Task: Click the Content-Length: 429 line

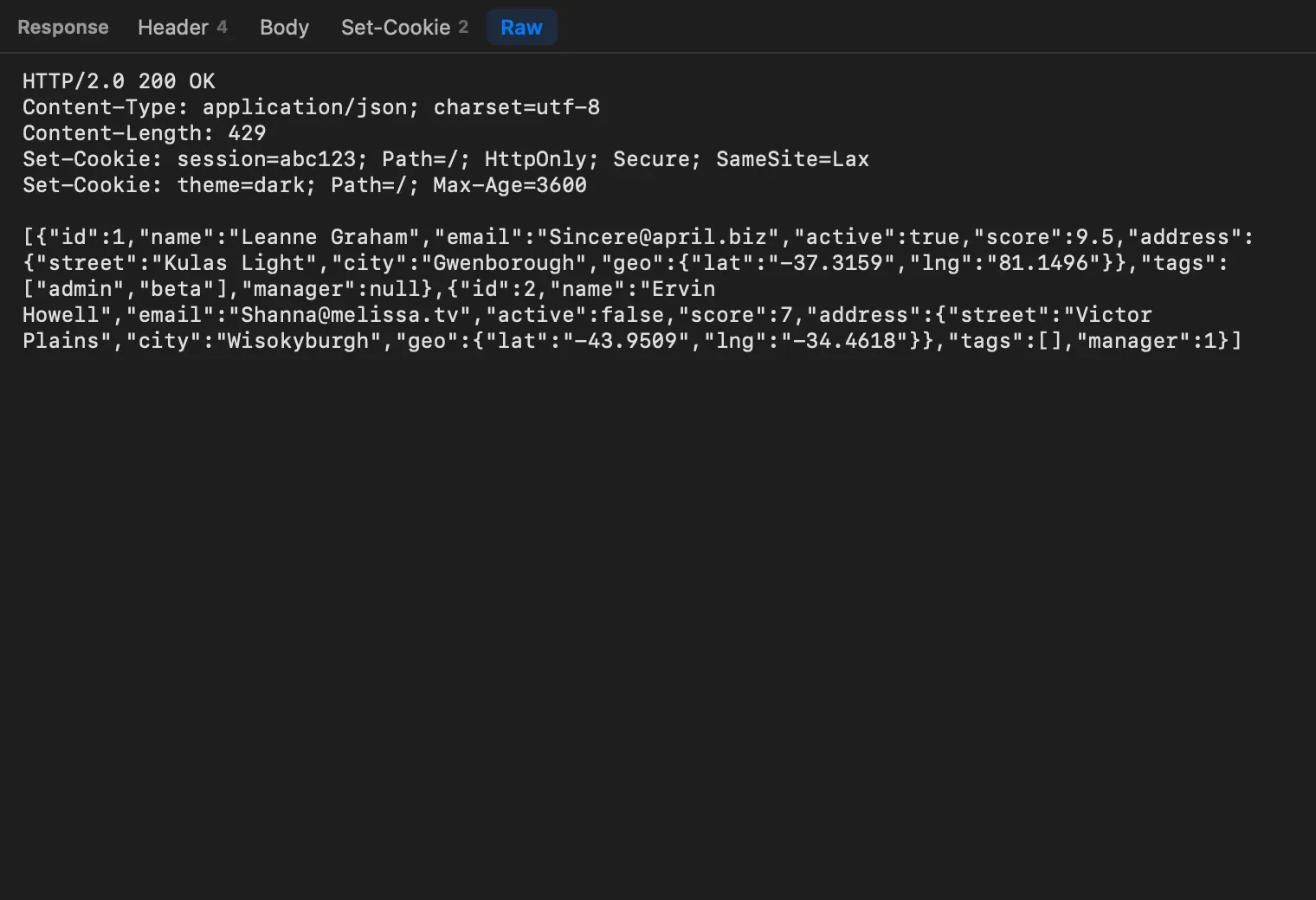Action: [x=144, y=133]
